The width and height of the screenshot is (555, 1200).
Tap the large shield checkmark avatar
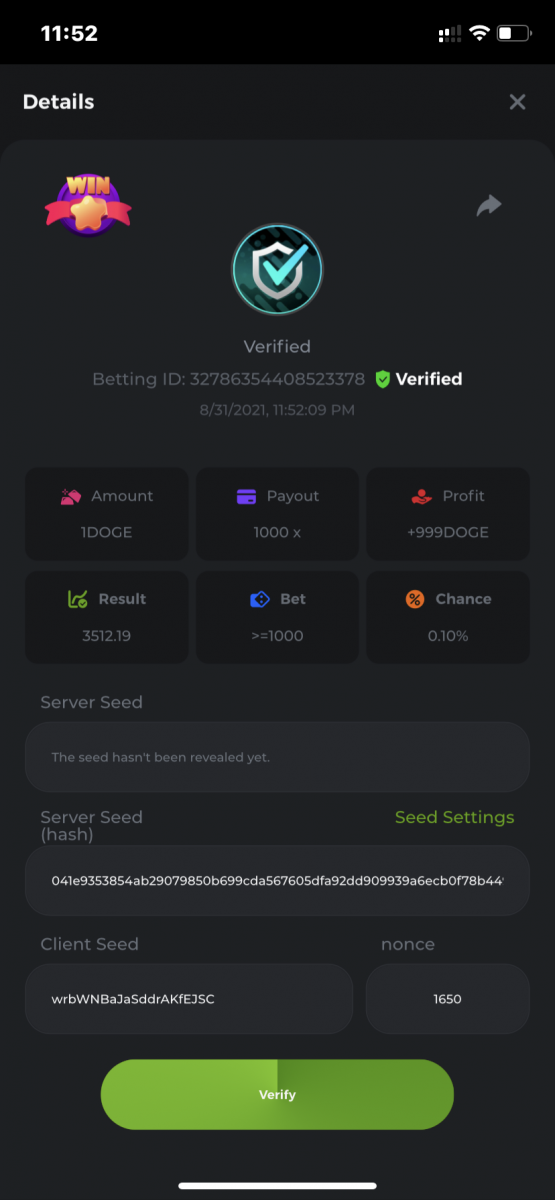277,269
